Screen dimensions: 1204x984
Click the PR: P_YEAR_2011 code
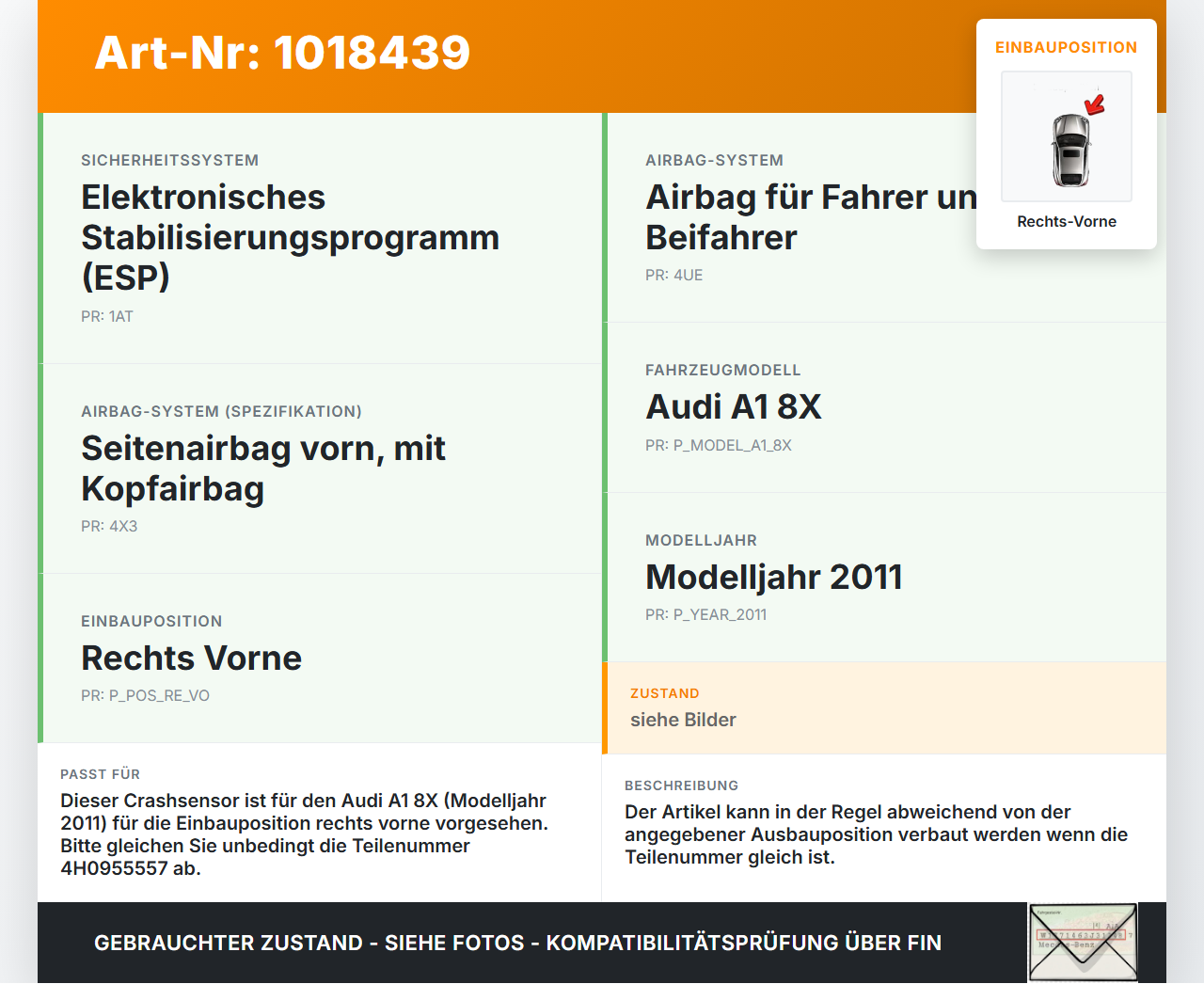pyautogui.click(x=706, y=614)
